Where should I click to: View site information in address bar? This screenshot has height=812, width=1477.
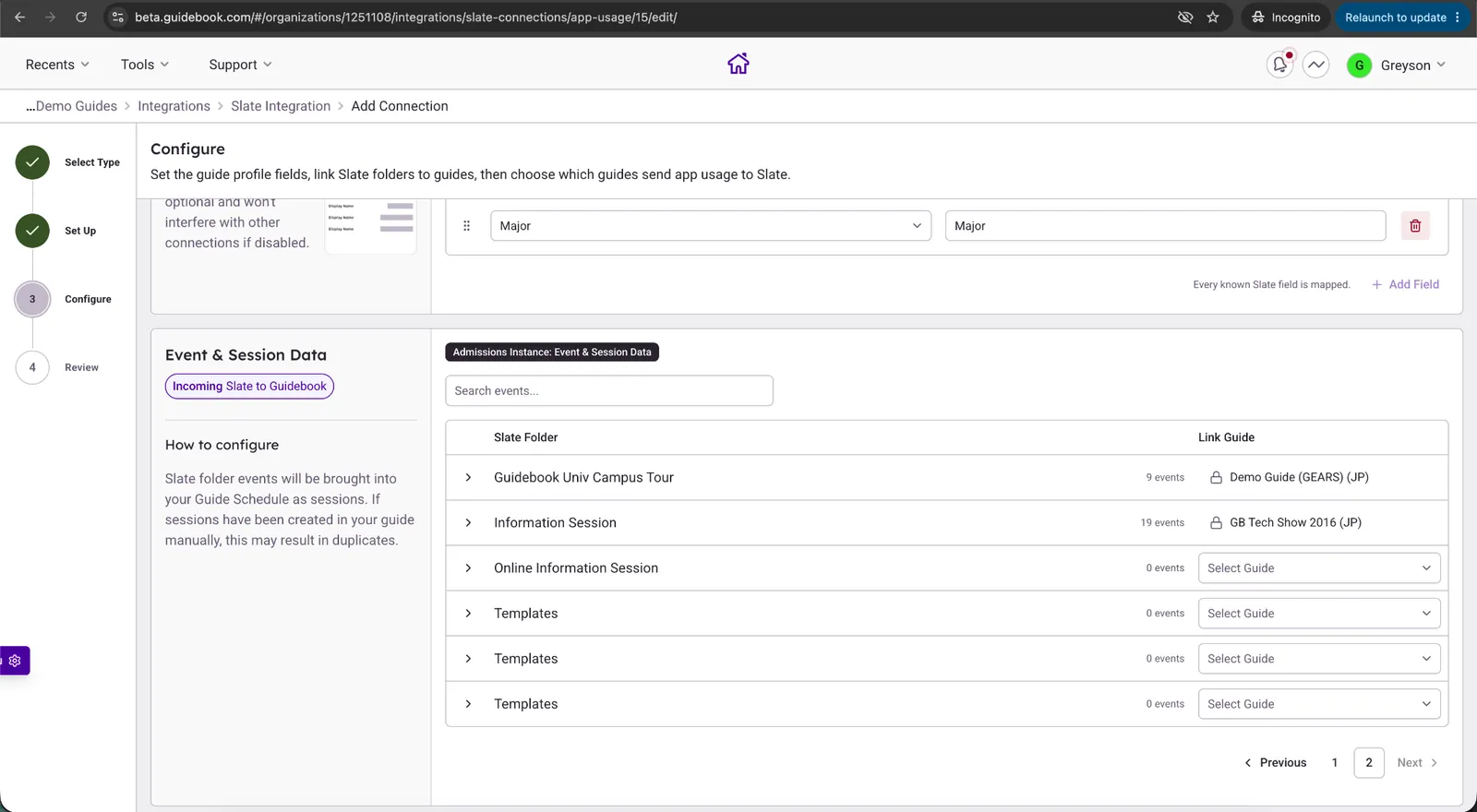coord(117,18)
